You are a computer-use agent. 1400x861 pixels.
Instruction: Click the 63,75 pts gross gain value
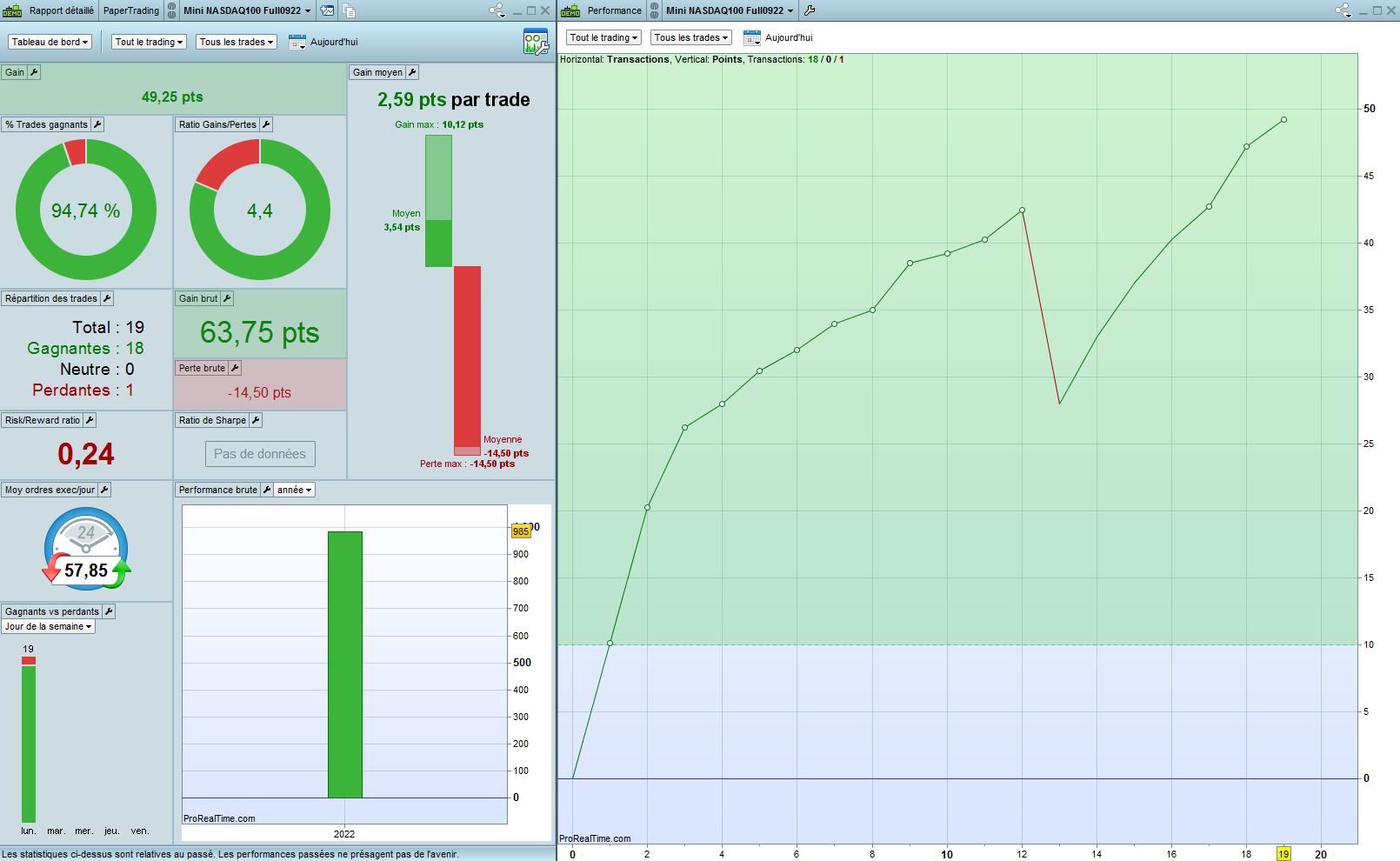[260, 332]
